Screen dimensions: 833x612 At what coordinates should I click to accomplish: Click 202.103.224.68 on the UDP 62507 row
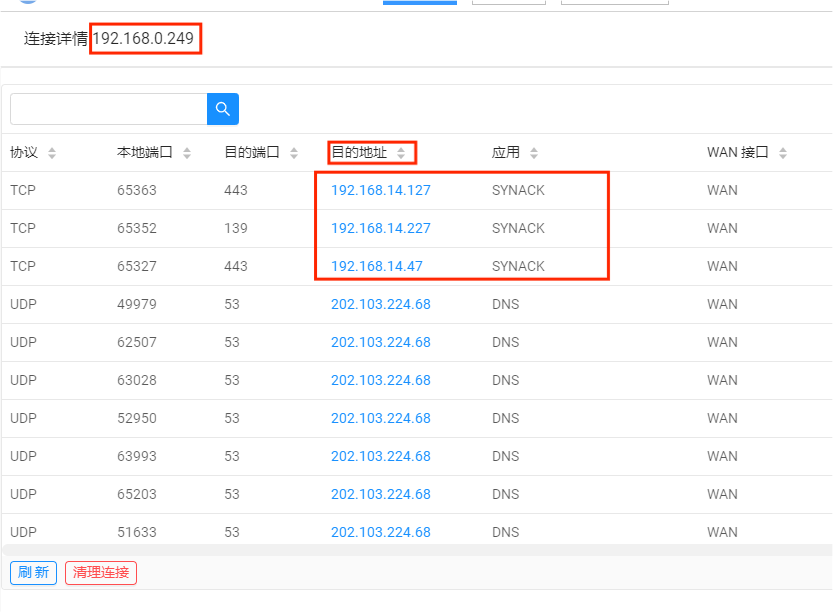[380, 342]
